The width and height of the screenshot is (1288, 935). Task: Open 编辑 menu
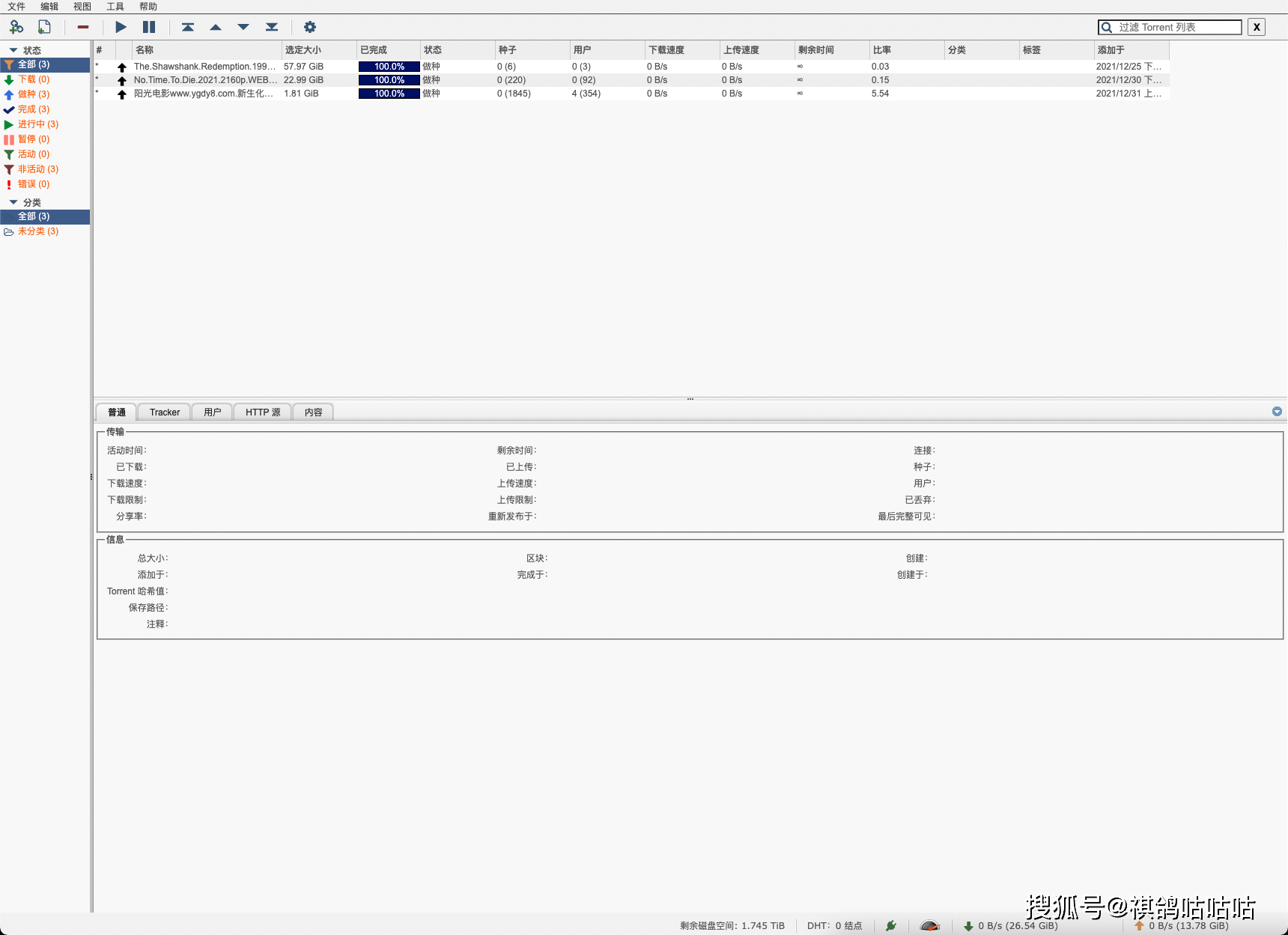49,7
